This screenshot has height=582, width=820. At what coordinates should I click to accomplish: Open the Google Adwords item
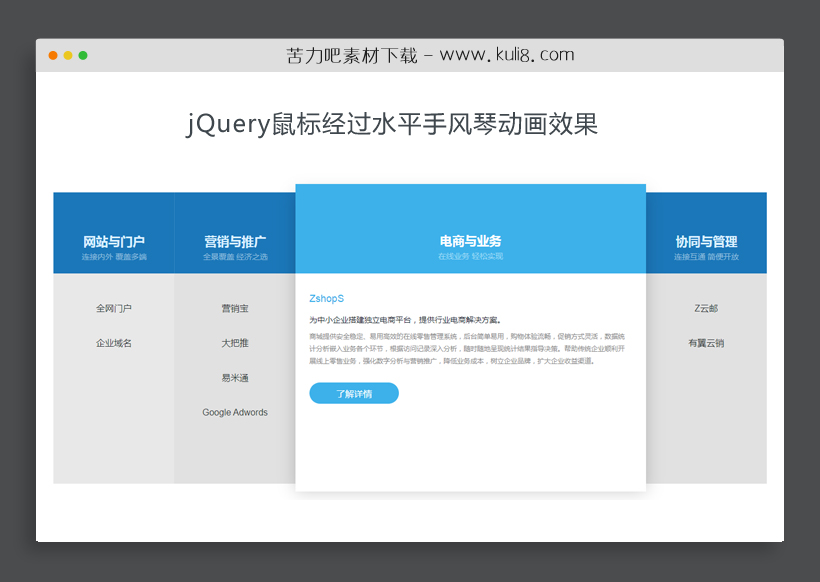234,412
